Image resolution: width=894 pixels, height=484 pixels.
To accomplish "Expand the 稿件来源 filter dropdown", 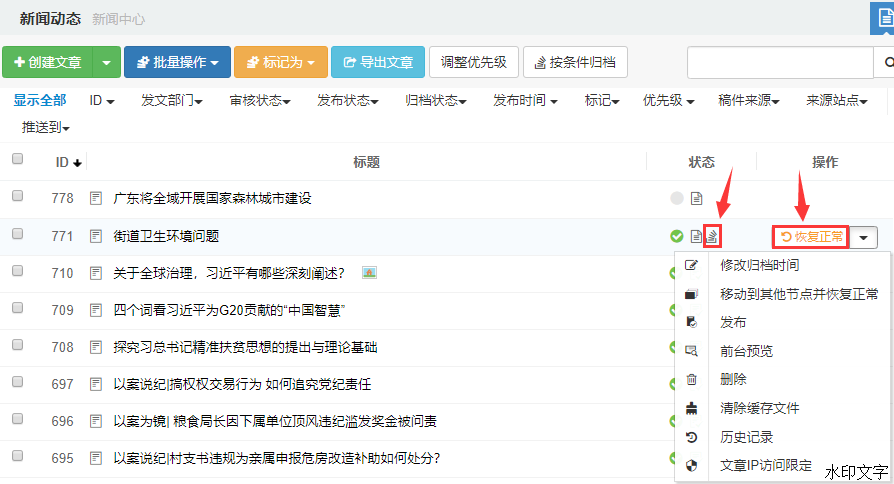I will (x=749, y=100).
